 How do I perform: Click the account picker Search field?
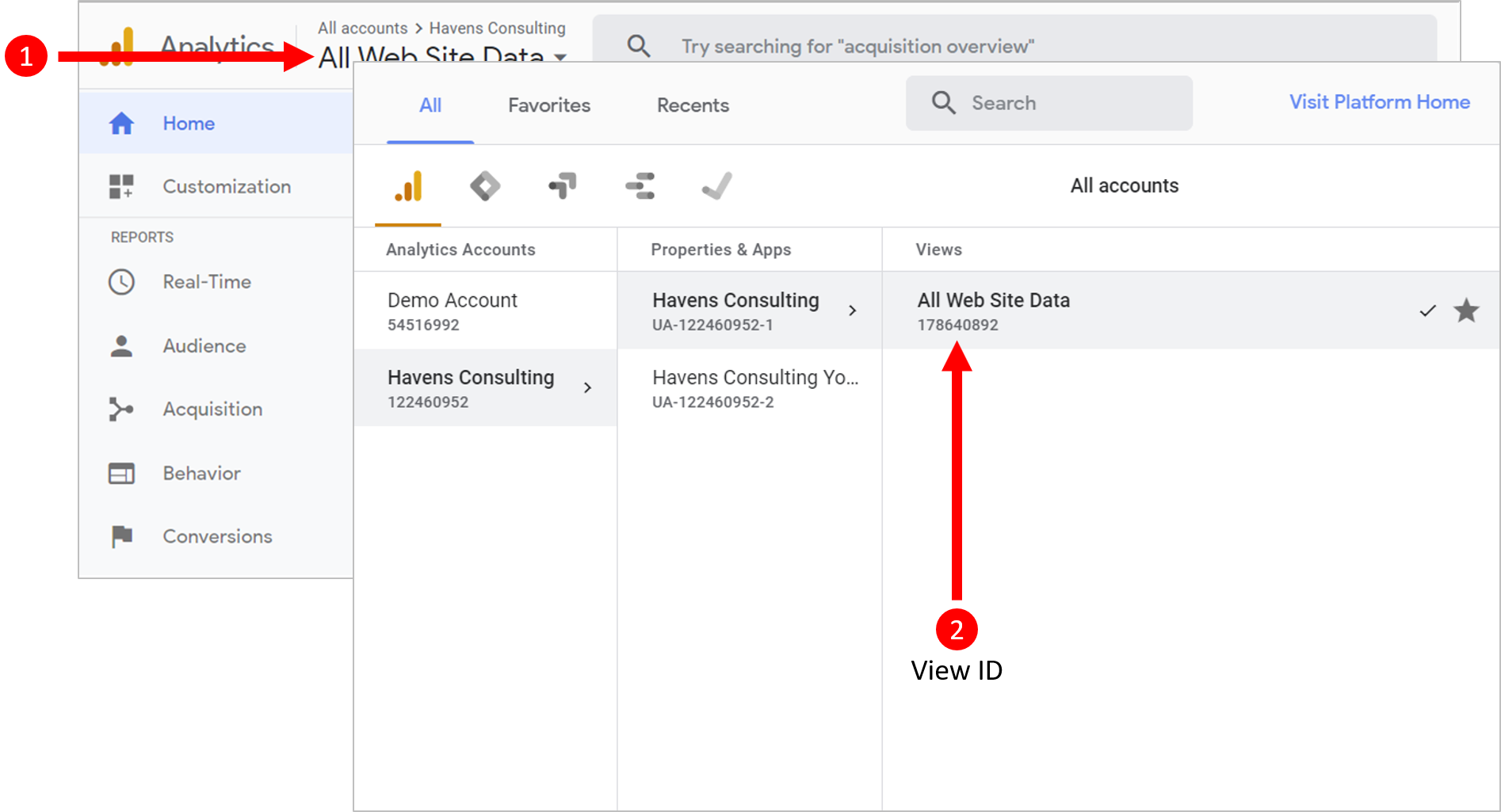(x=1049, y=103)
